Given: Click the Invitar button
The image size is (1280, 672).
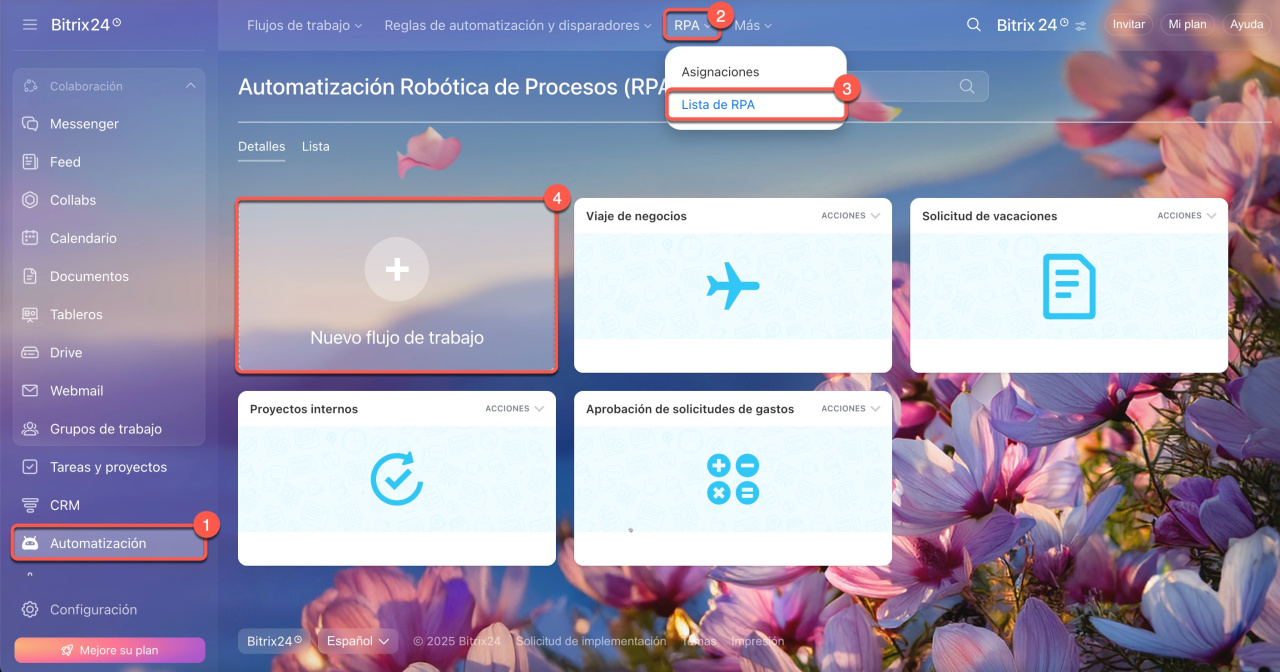Looking at the screenshot, I should (x=1129, y=25).
